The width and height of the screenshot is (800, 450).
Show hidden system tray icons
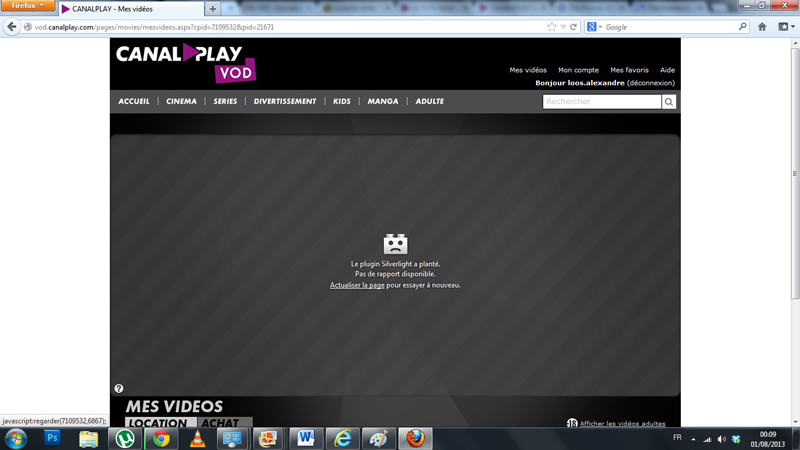coord(693,439)
